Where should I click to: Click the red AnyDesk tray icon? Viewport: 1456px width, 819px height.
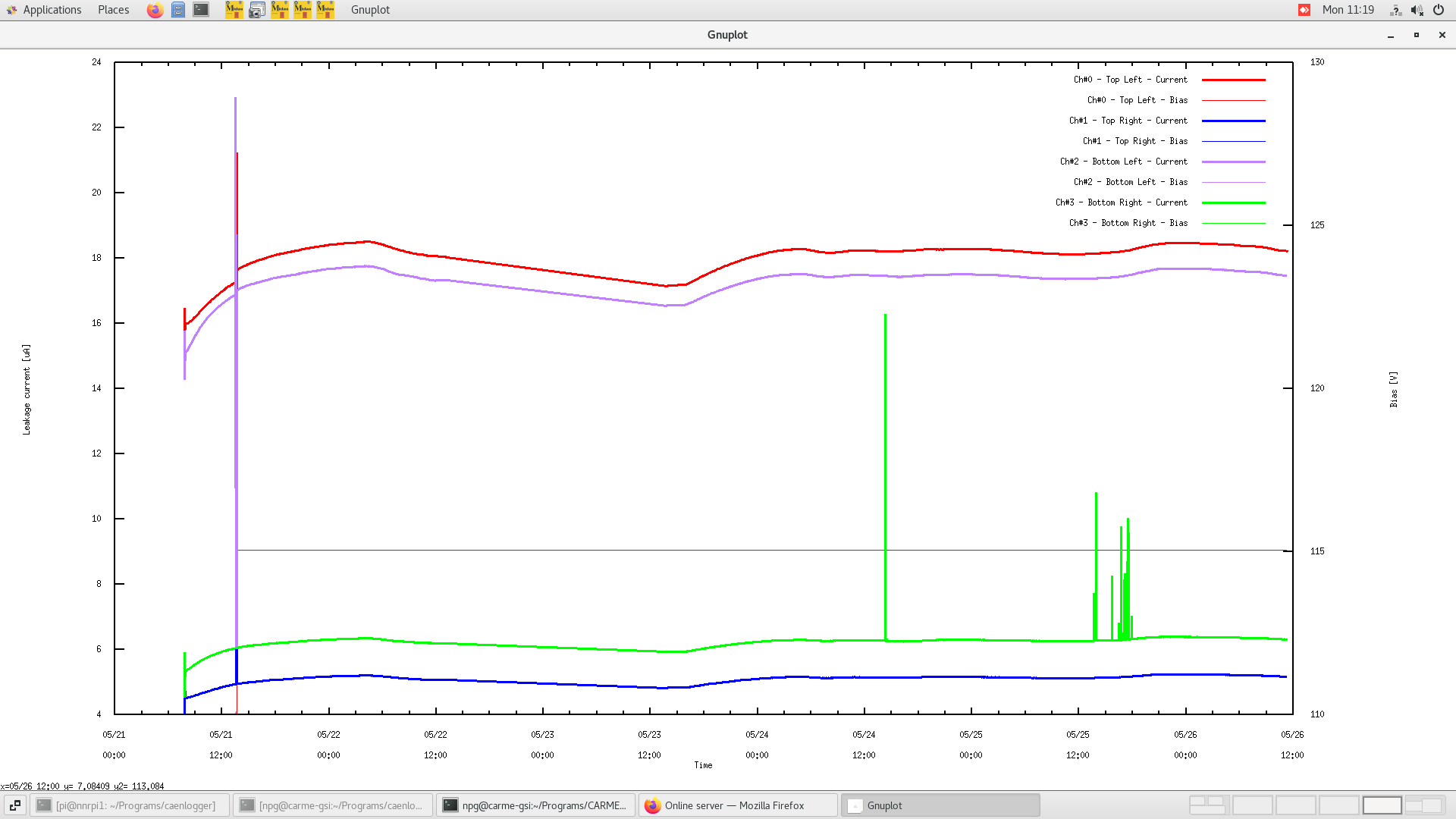click(x=1304, y=10)
